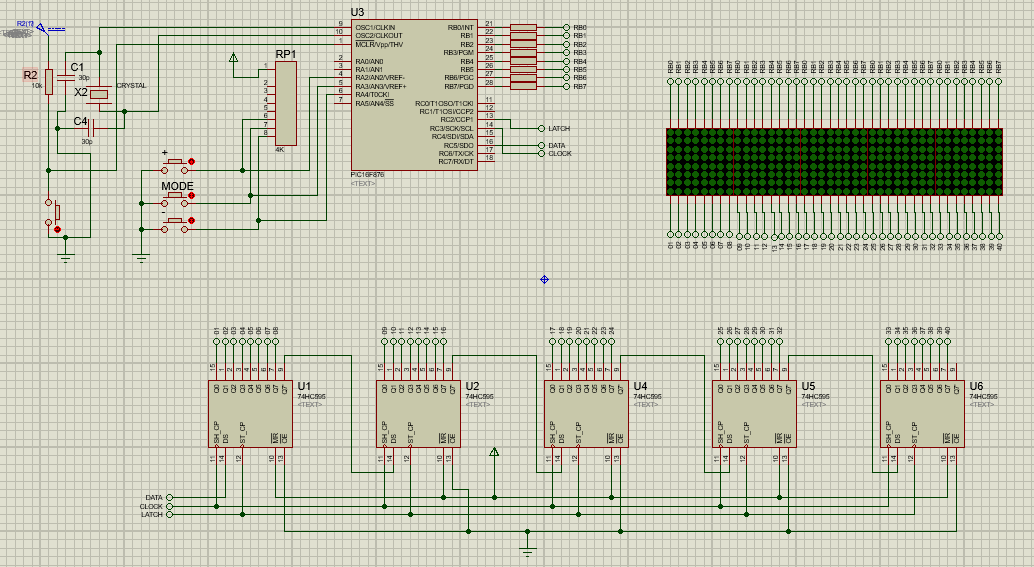Click the blue origin marker crosshair
Image resolution: width=1034 pixels, height=567 pixels.
(x=545, y=280)
